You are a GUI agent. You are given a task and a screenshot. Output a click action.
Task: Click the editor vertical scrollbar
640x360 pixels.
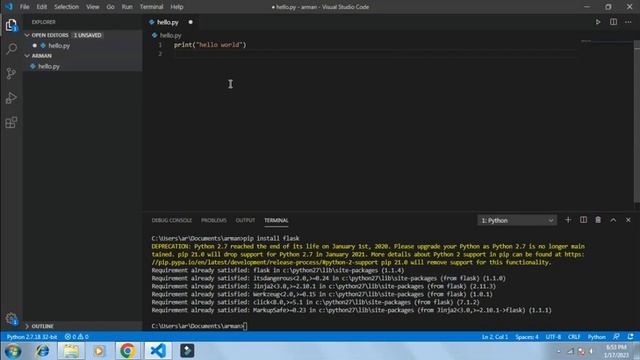[x=637, y=121]
